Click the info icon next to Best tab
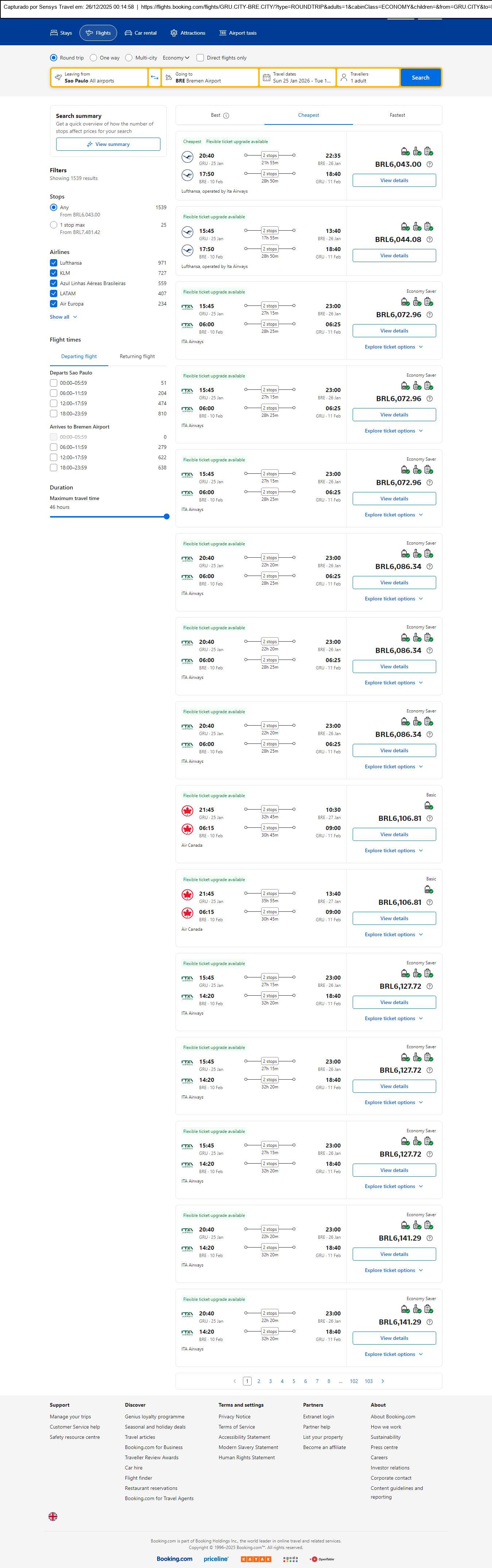The width and height of the screenshot is (492, 1568). point(226,116)
